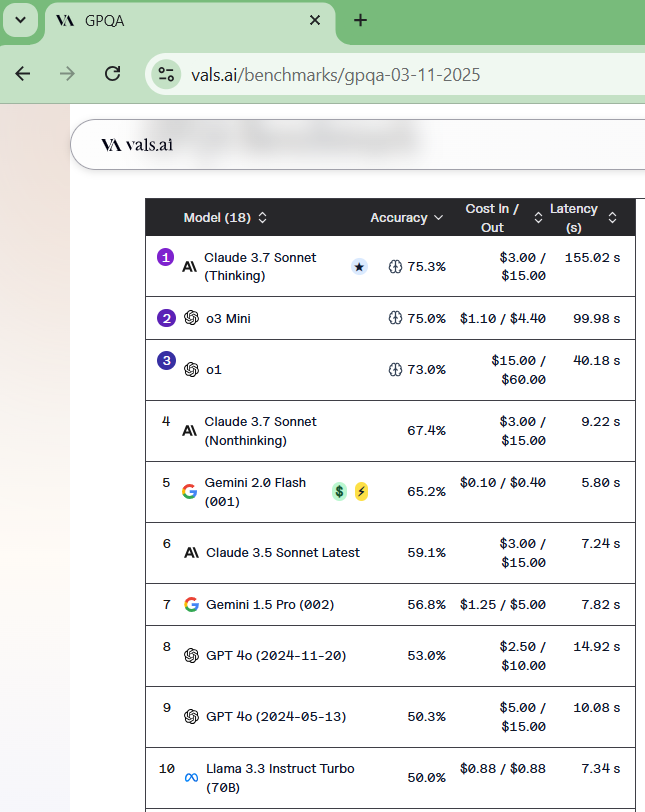Click OpenAI logo beside GPT 4o (2024-05-13)
Viewport: 645px width, 812px height.
(x=192, y=717)
